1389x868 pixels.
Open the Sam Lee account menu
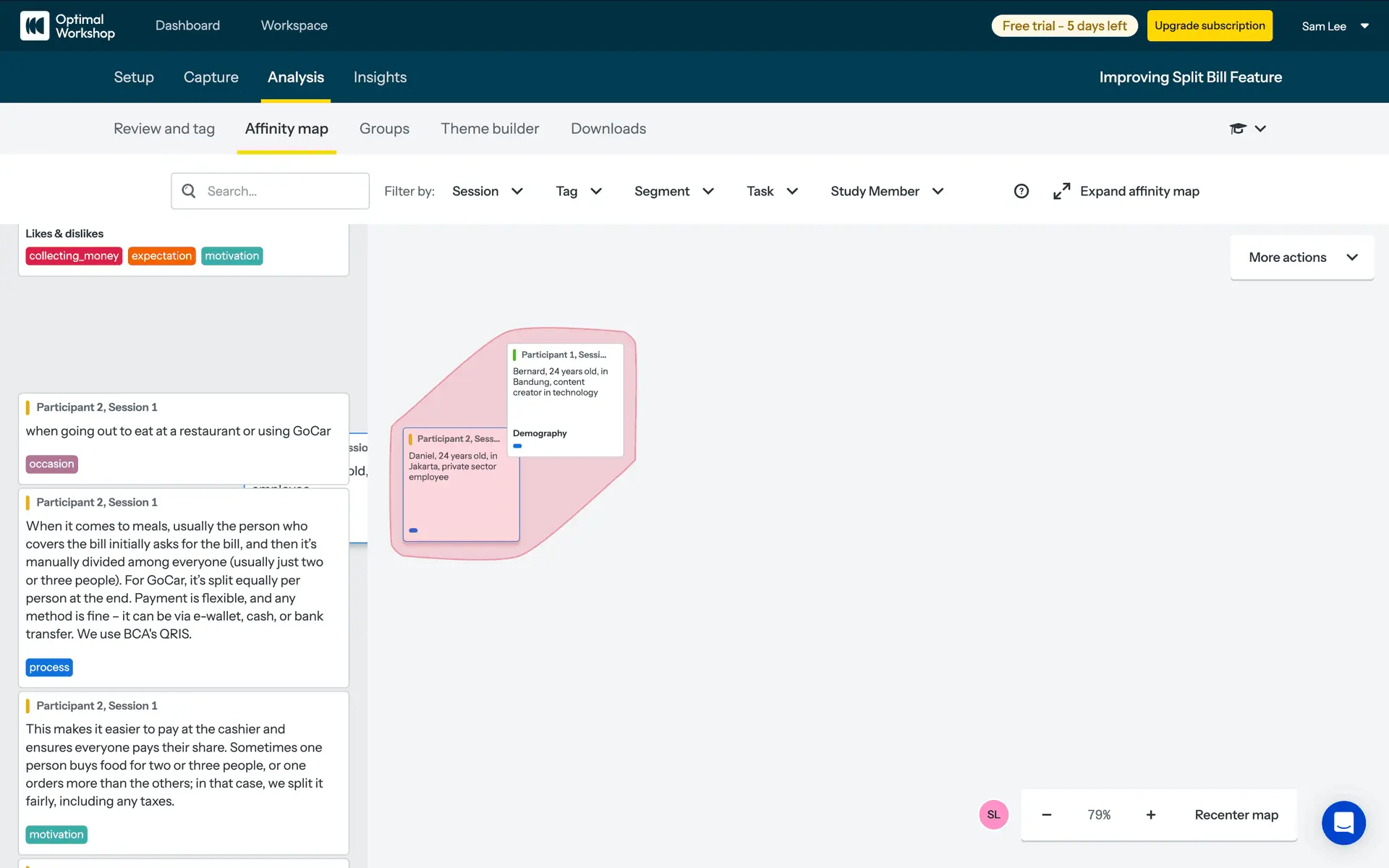1335,26
